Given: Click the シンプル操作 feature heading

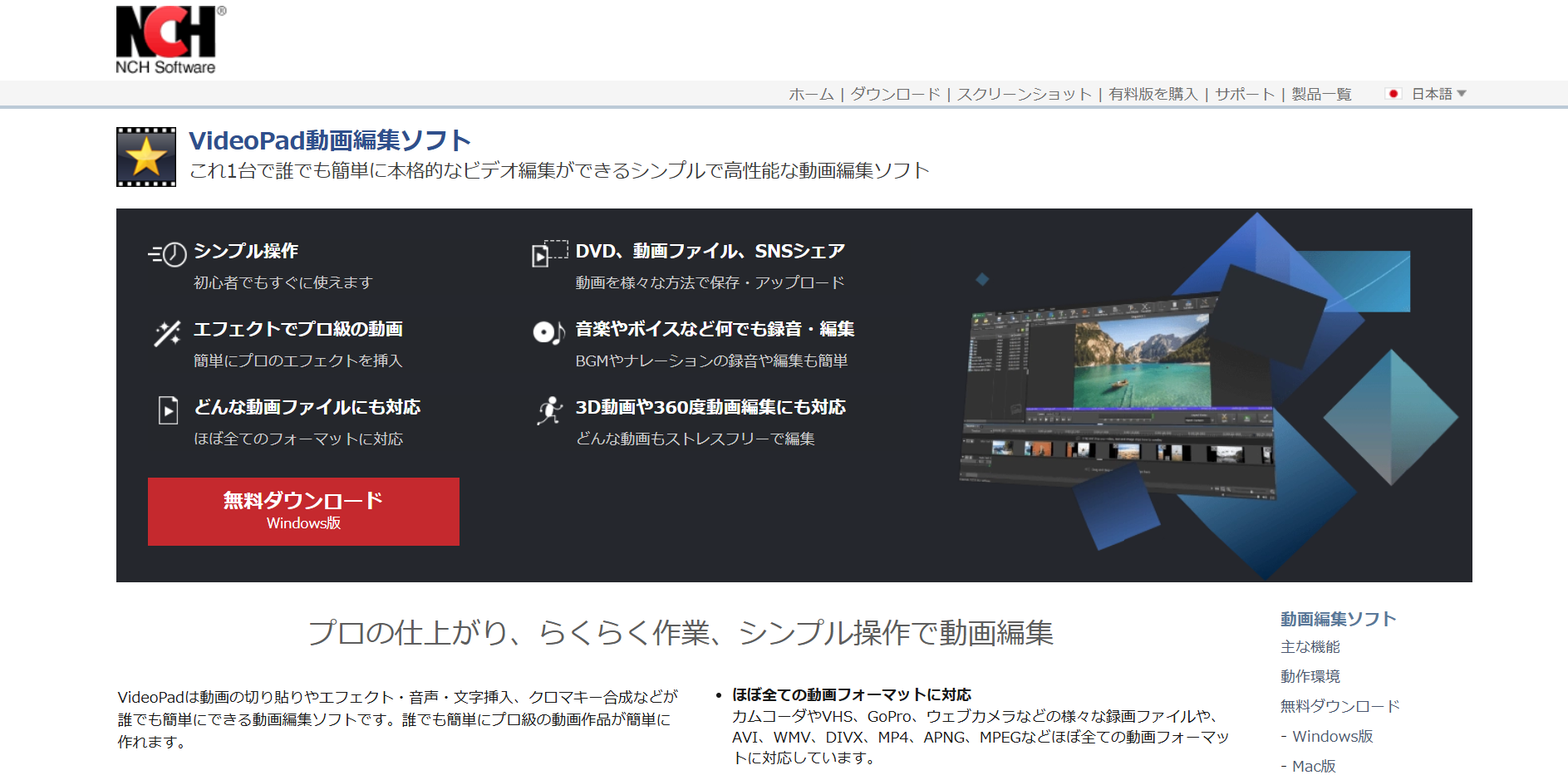Looking at the screenshot, I should 246,251.
